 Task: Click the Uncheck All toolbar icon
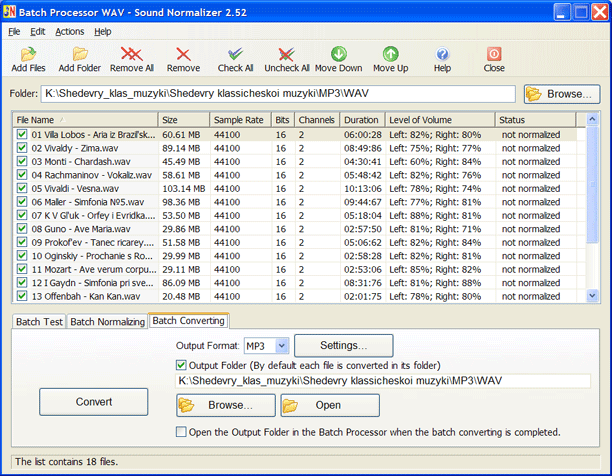(286, 54)
